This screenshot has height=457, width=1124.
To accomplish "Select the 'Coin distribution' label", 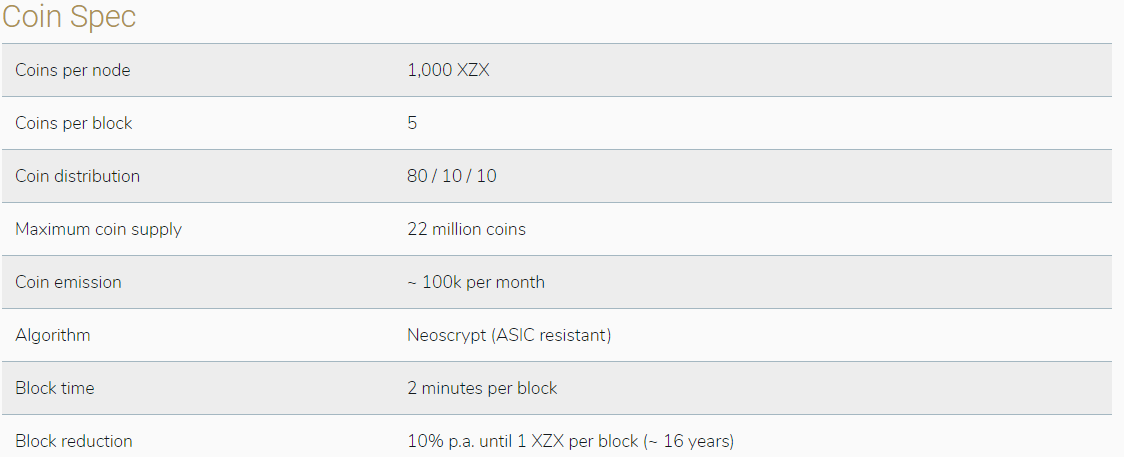I will 77,176.
